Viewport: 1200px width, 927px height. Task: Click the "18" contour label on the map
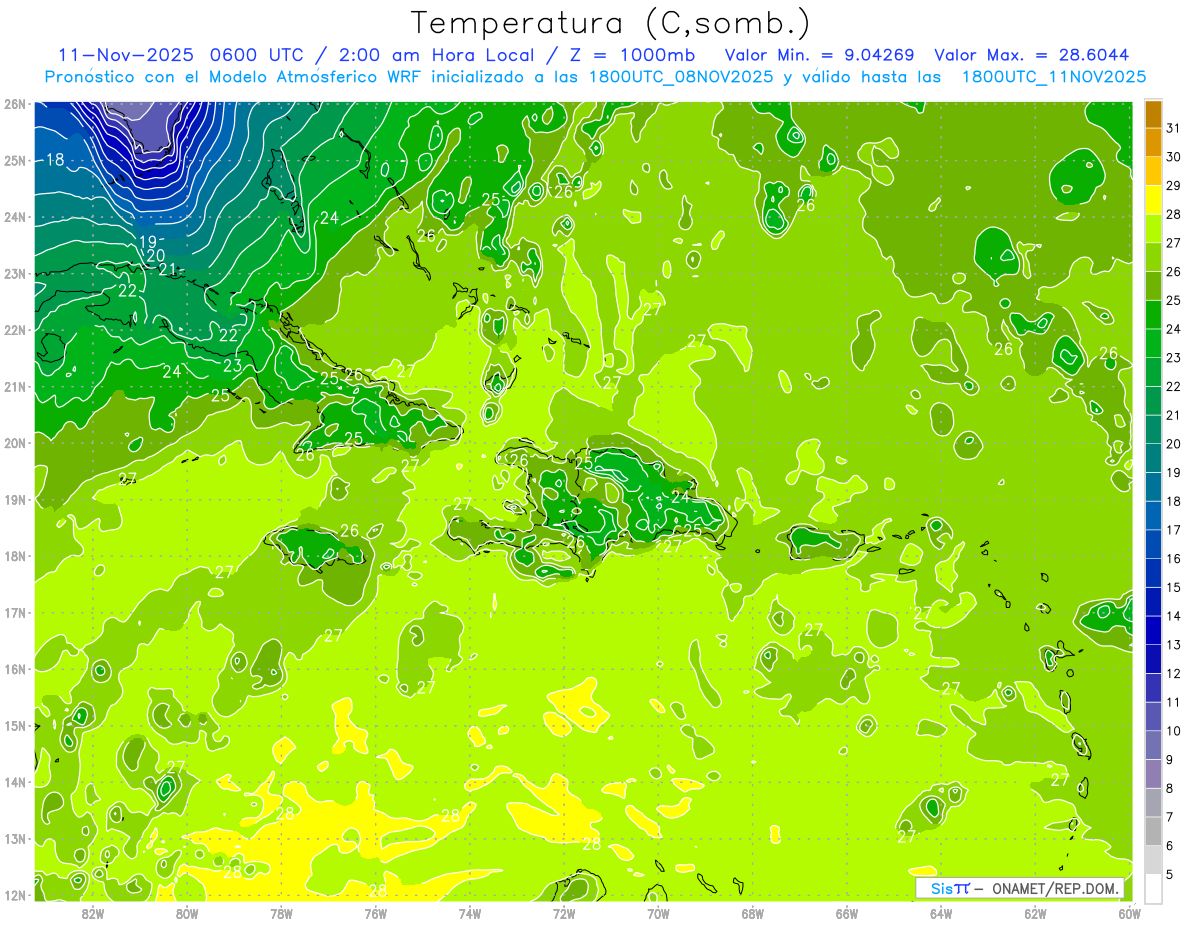tap(55, 160)
